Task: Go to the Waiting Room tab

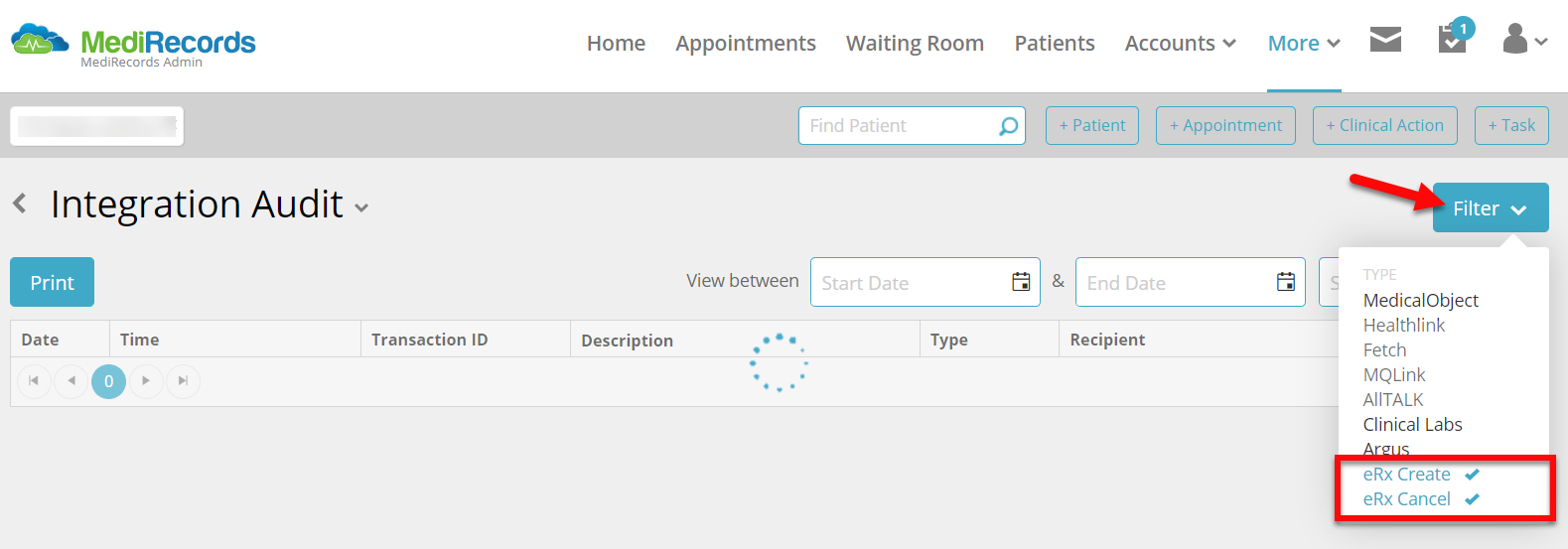Action: point(915,44)
